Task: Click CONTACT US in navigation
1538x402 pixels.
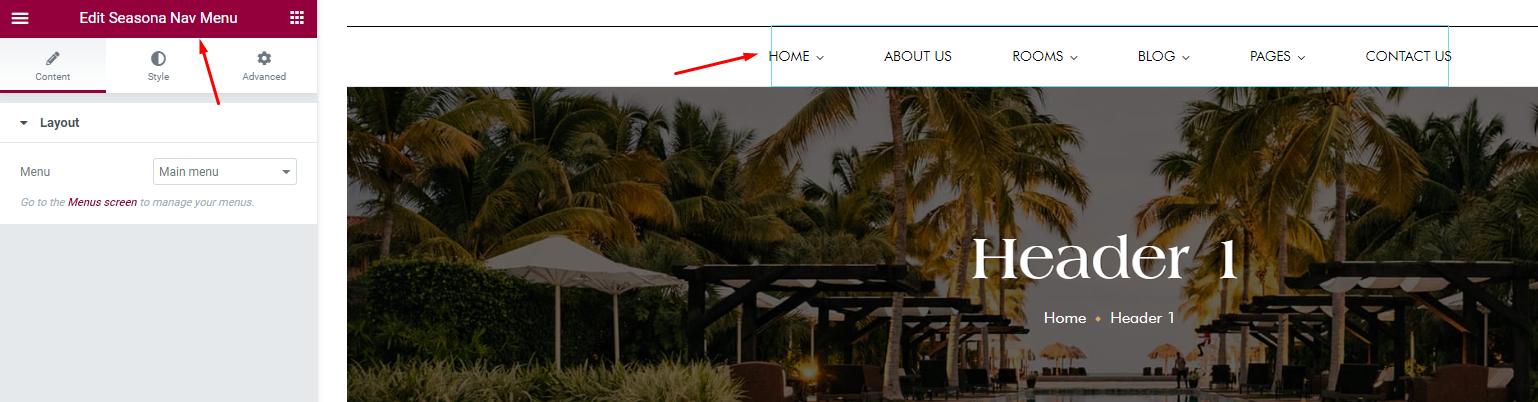Action: point(1408,56)
